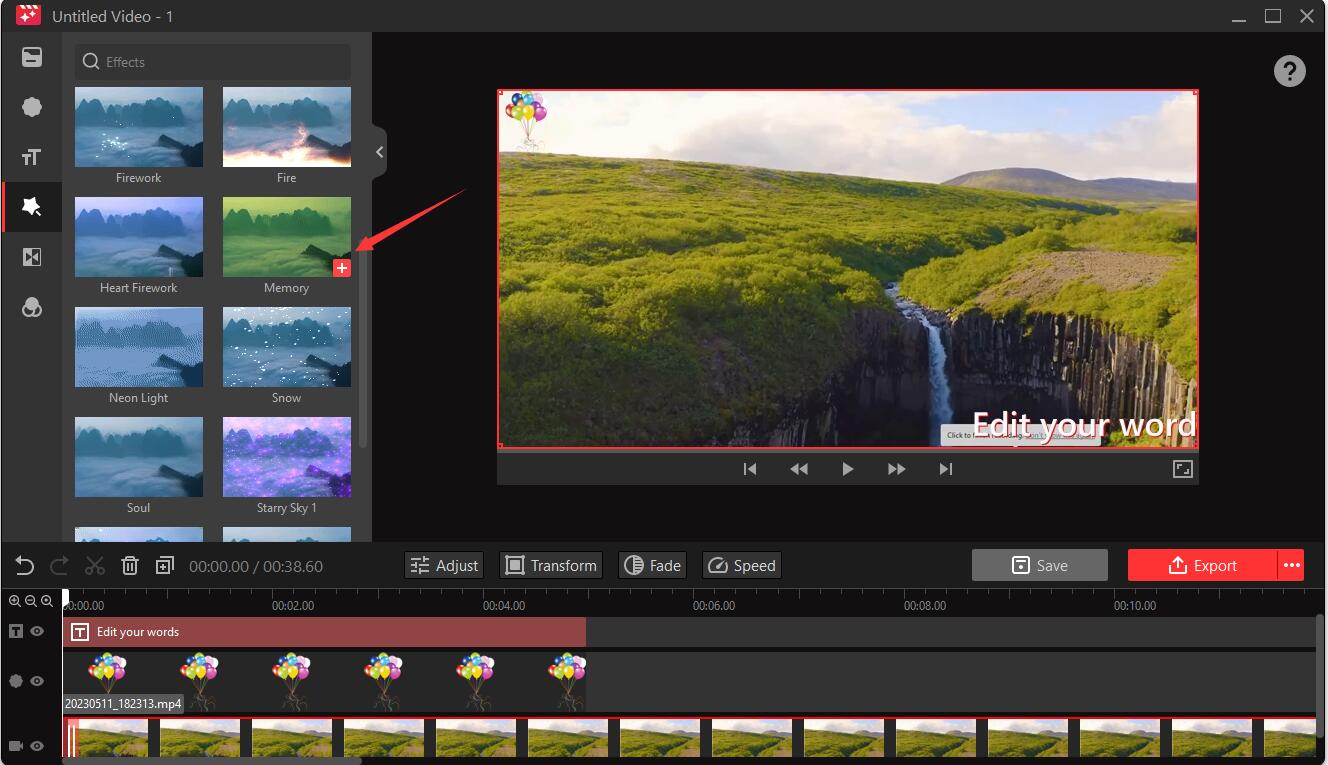Open the Help question mark
Image resolution: width=1328 pixels, height=765 pixels.
1289,71
